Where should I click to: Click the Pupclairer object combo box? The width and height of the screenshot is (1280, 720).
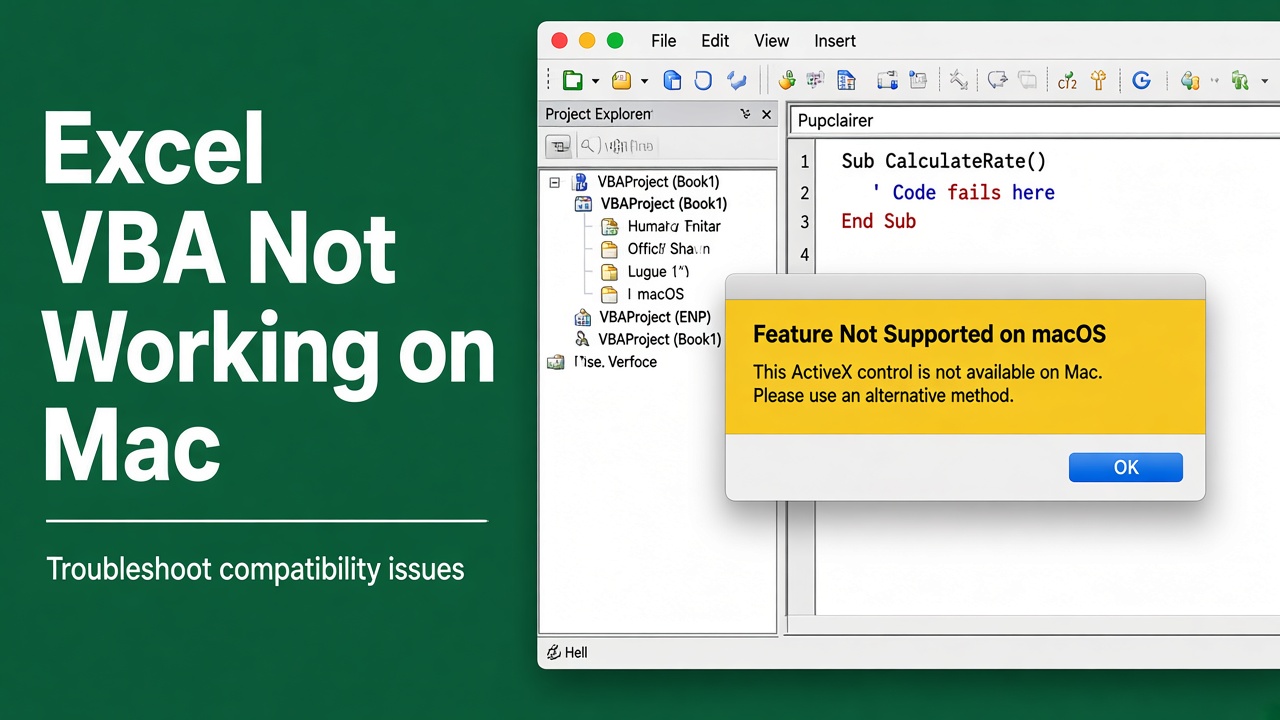coord(1034,120)
